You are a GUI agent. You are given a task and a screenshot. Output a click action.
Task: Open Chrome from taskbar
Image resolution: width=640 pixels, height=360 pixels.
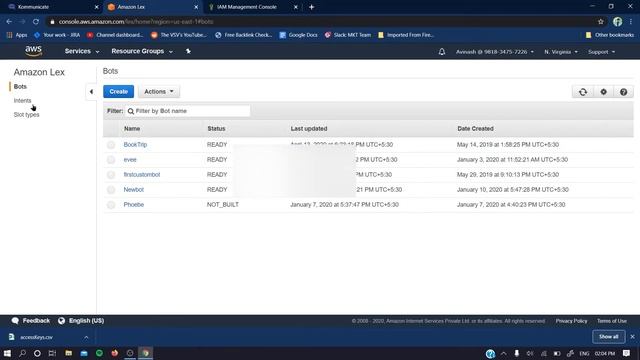[x=146, y=353]
